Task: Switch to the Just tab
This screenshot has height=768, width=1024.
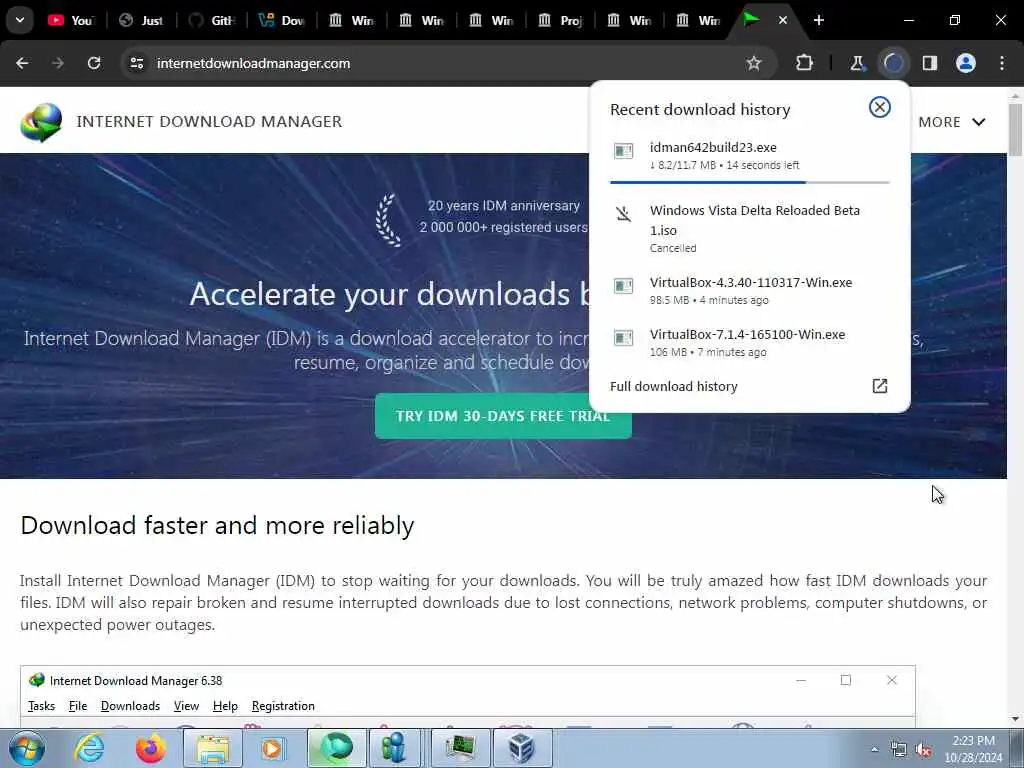Action: pos(142,20)
